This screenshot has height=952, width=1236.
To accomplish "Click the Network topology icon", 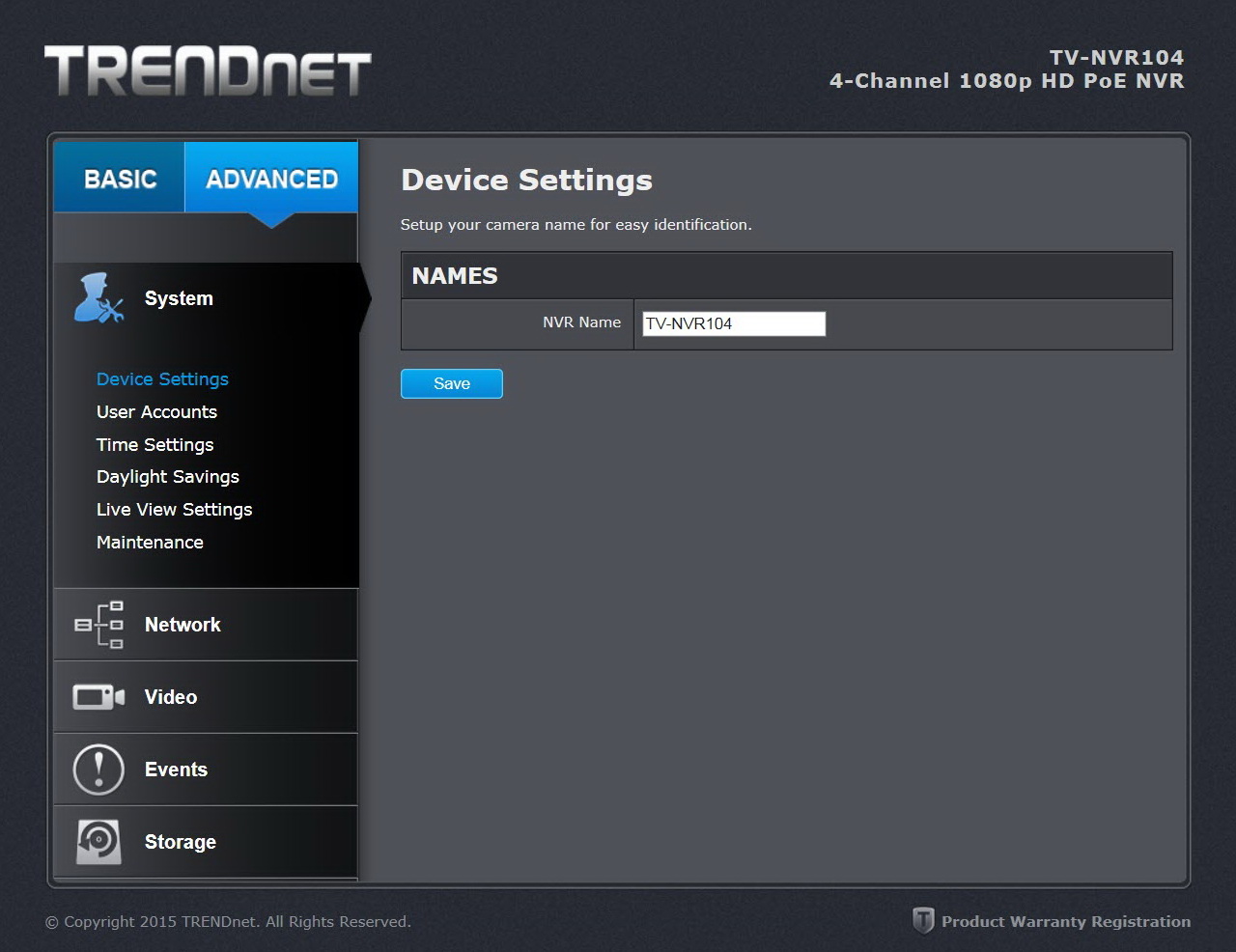I will coord(98,625).
